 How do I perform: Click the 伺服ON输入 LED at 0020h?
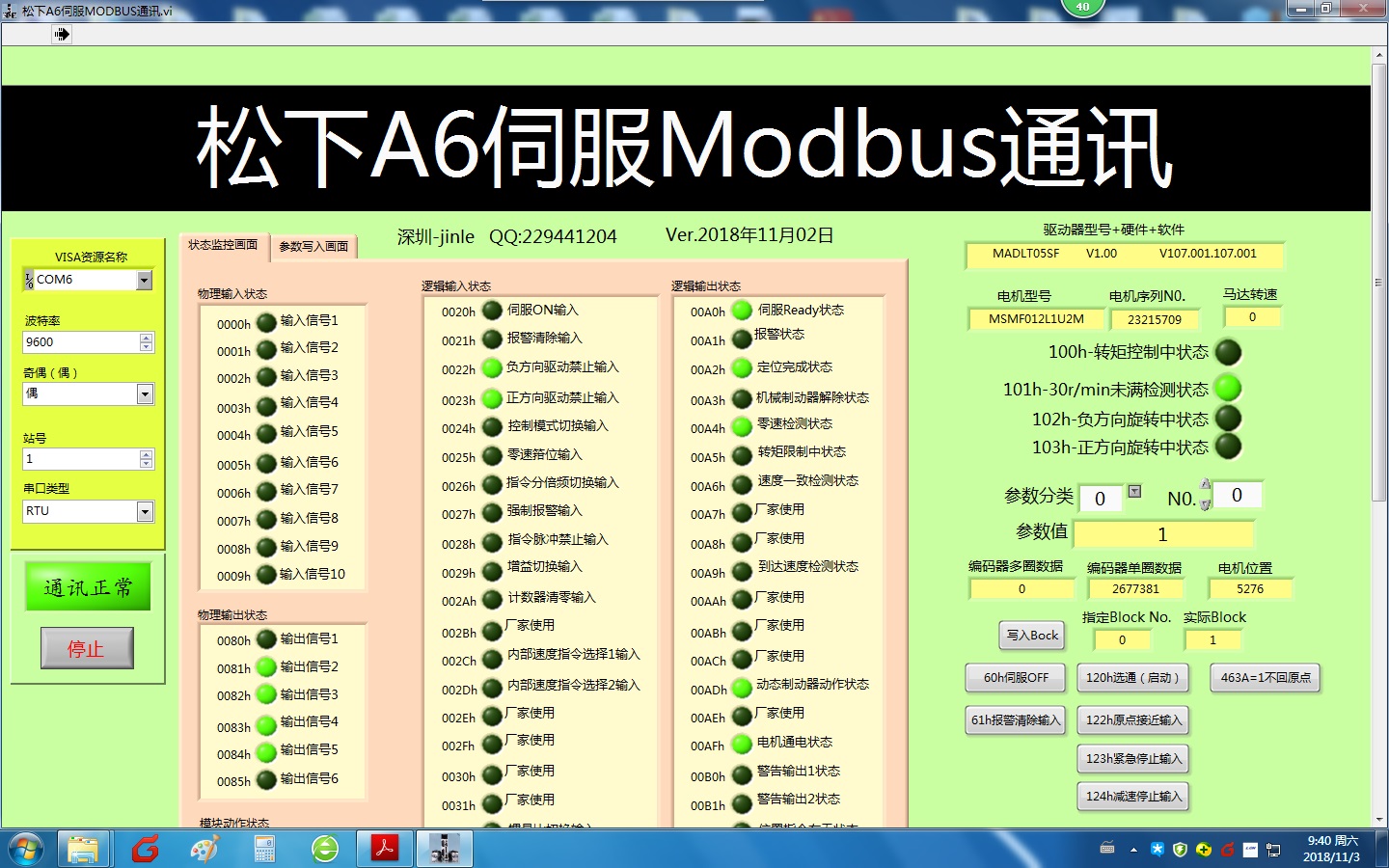[x=492, y=311]
